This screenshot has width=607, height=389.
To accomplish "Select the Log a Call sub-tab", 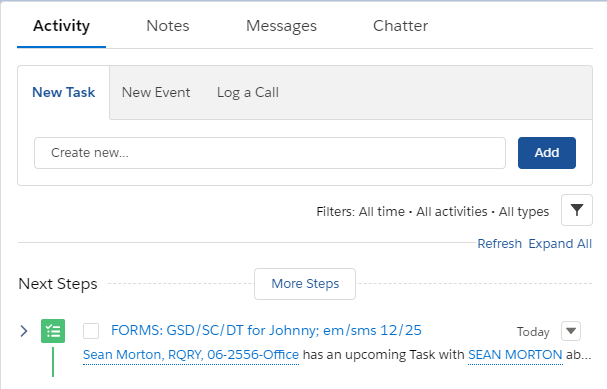I will click(248, 92).
